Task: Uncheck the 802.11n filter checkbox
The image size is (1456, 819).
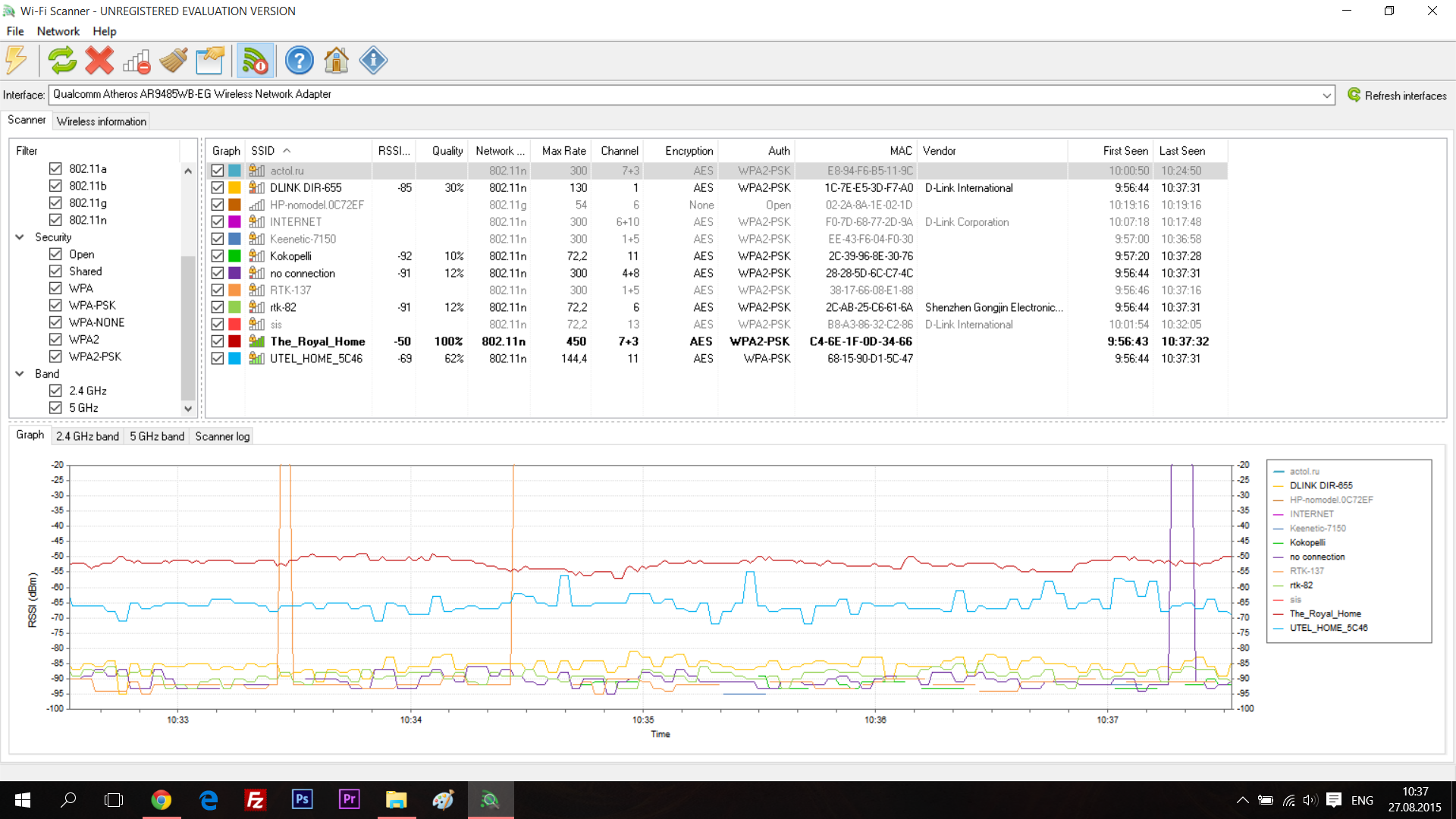Action: (55, 220)
